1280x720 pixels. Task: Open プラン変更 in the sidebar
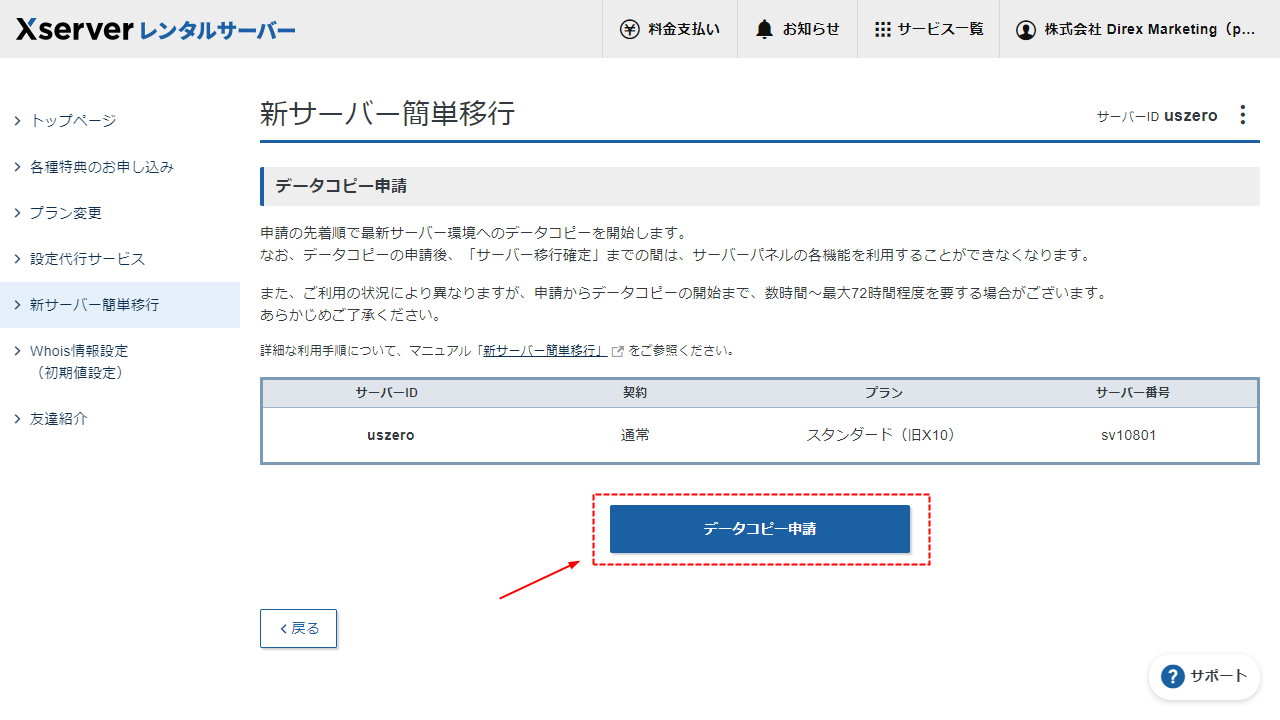[x=120, y=213]
